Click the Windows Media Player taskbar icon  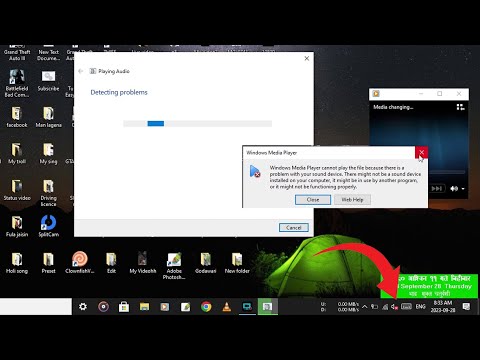[x=165, y=307]
